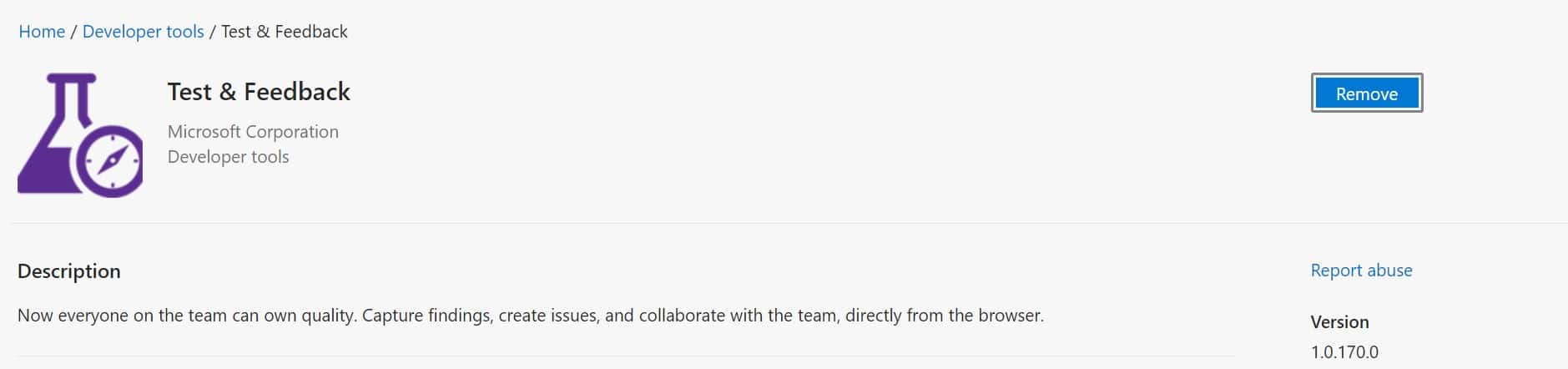The height and width of the screenshot is (369, 1568).
Task: Go to the Home breadcrumb link
Action: (x=42, y=32)
